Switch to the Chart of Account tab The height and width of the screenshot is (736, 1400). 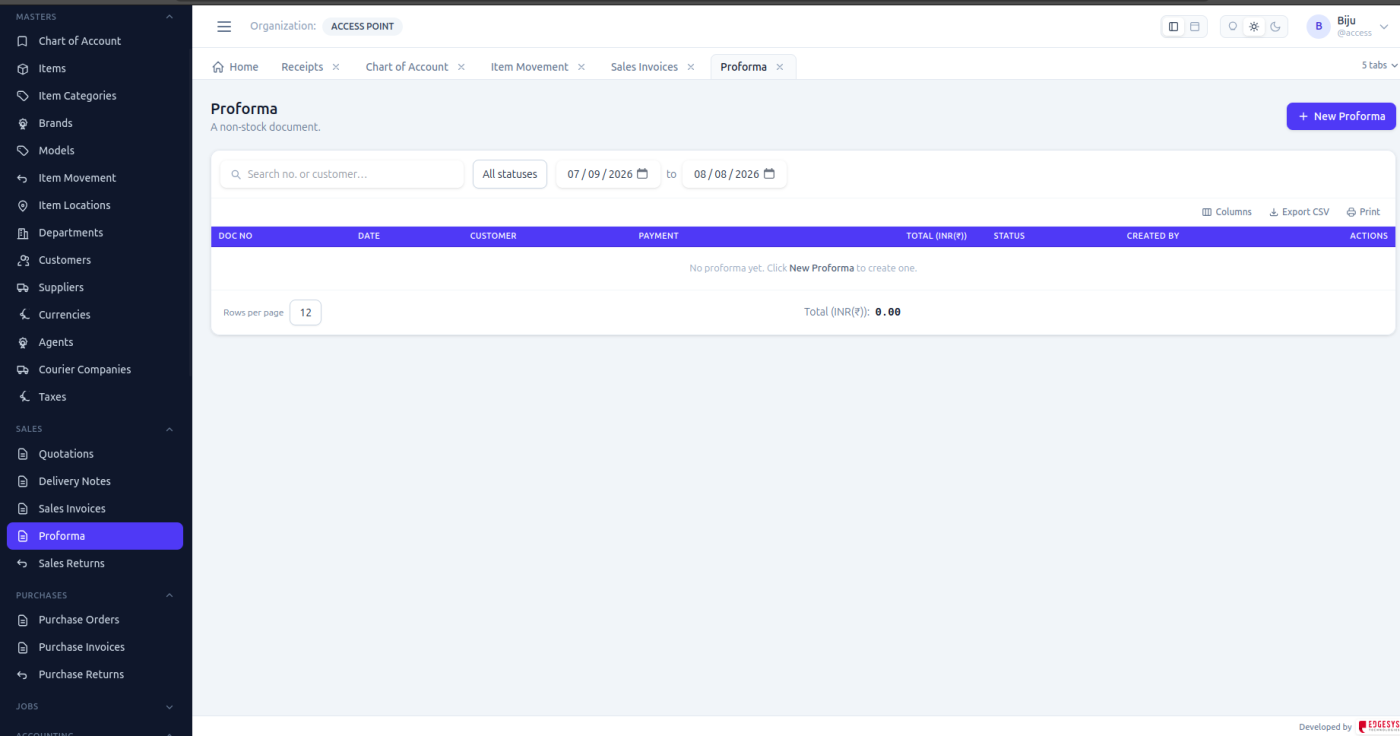[x=407, y=67]
